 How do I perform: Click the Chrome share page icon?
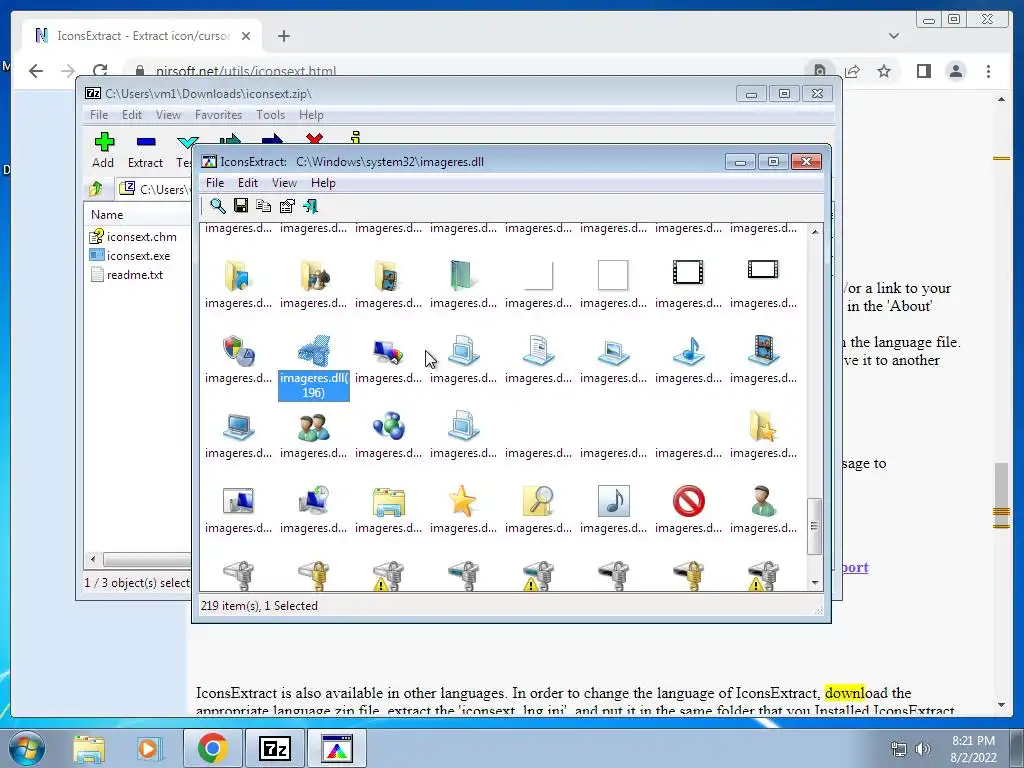point(852,71)
